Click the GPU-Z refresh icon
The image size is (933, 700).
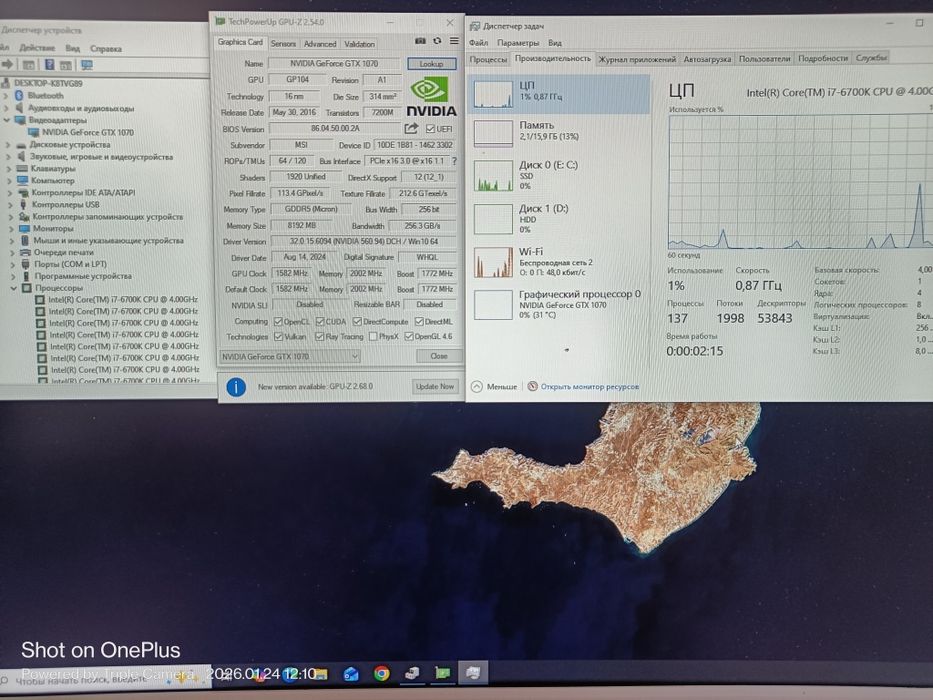[x=437, y=40]
